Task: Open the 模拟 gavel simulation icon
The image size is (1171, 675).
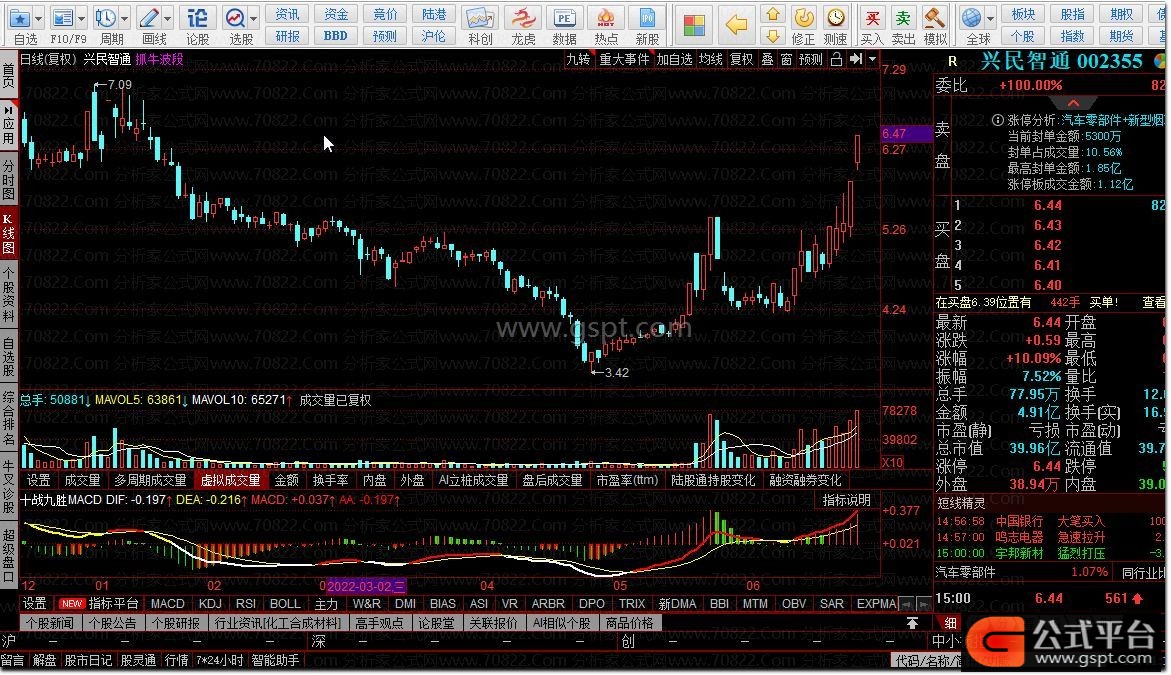Action: (935, 18)
